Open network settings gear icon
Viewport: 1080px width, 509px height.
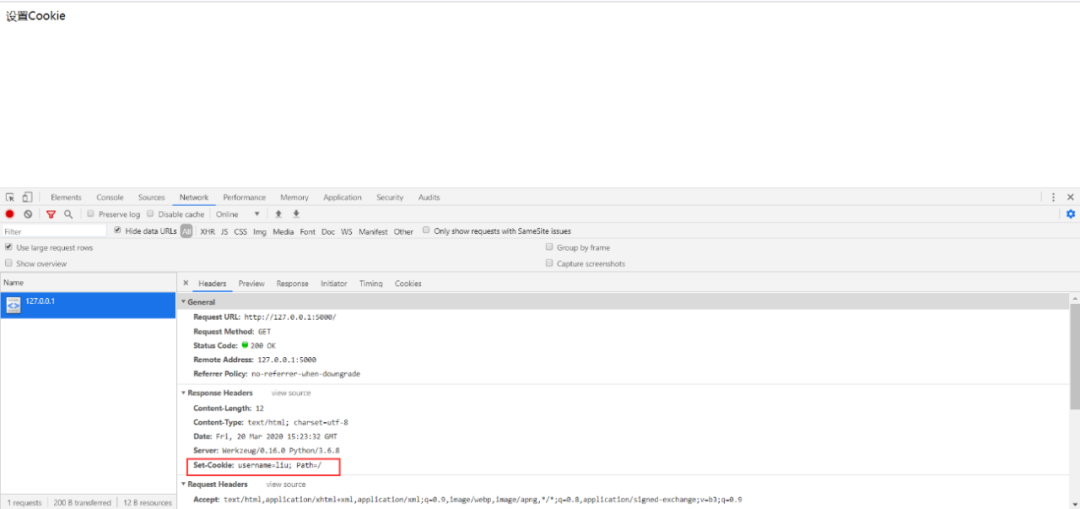tap(1070, 214)
